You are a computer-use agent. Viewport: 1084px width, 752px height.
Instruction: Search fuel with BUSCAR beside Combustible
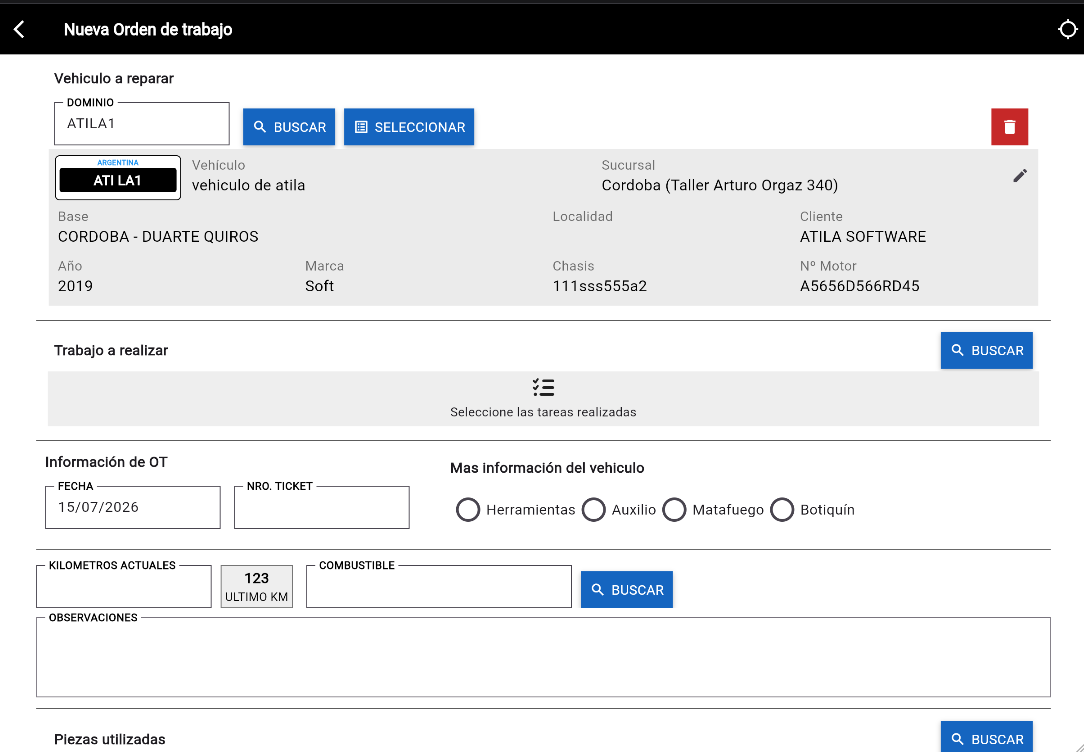click(626, 590)
